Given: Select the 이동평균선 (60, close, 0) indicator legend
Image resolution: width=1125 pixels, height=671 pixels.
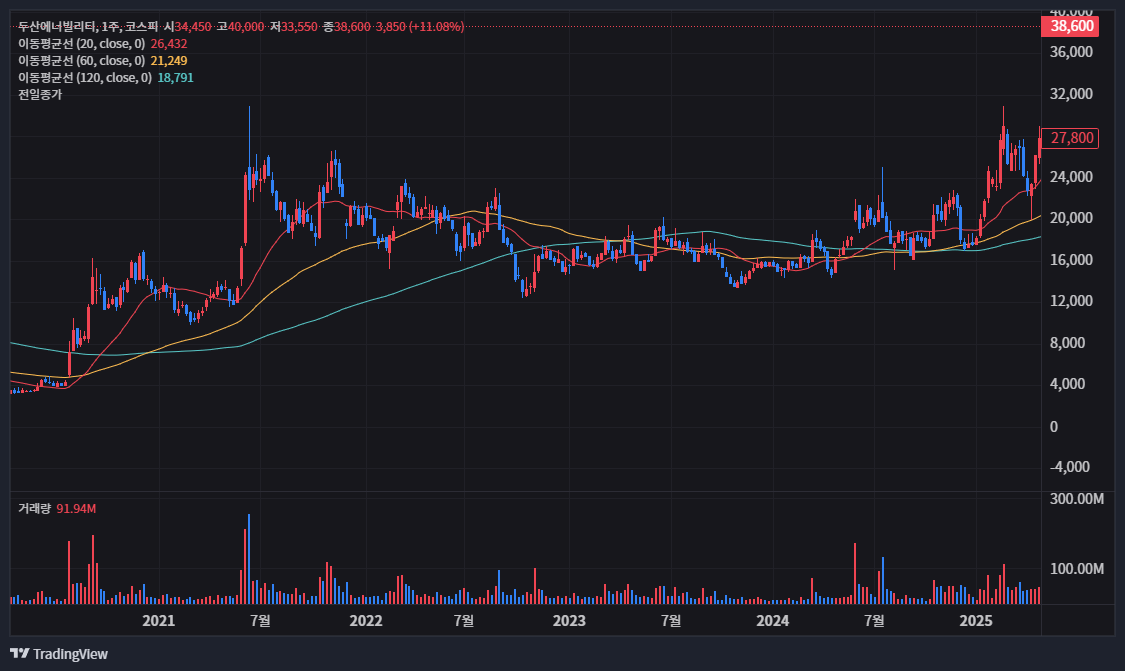Looking at the screenshot, I should click(81, 61).
